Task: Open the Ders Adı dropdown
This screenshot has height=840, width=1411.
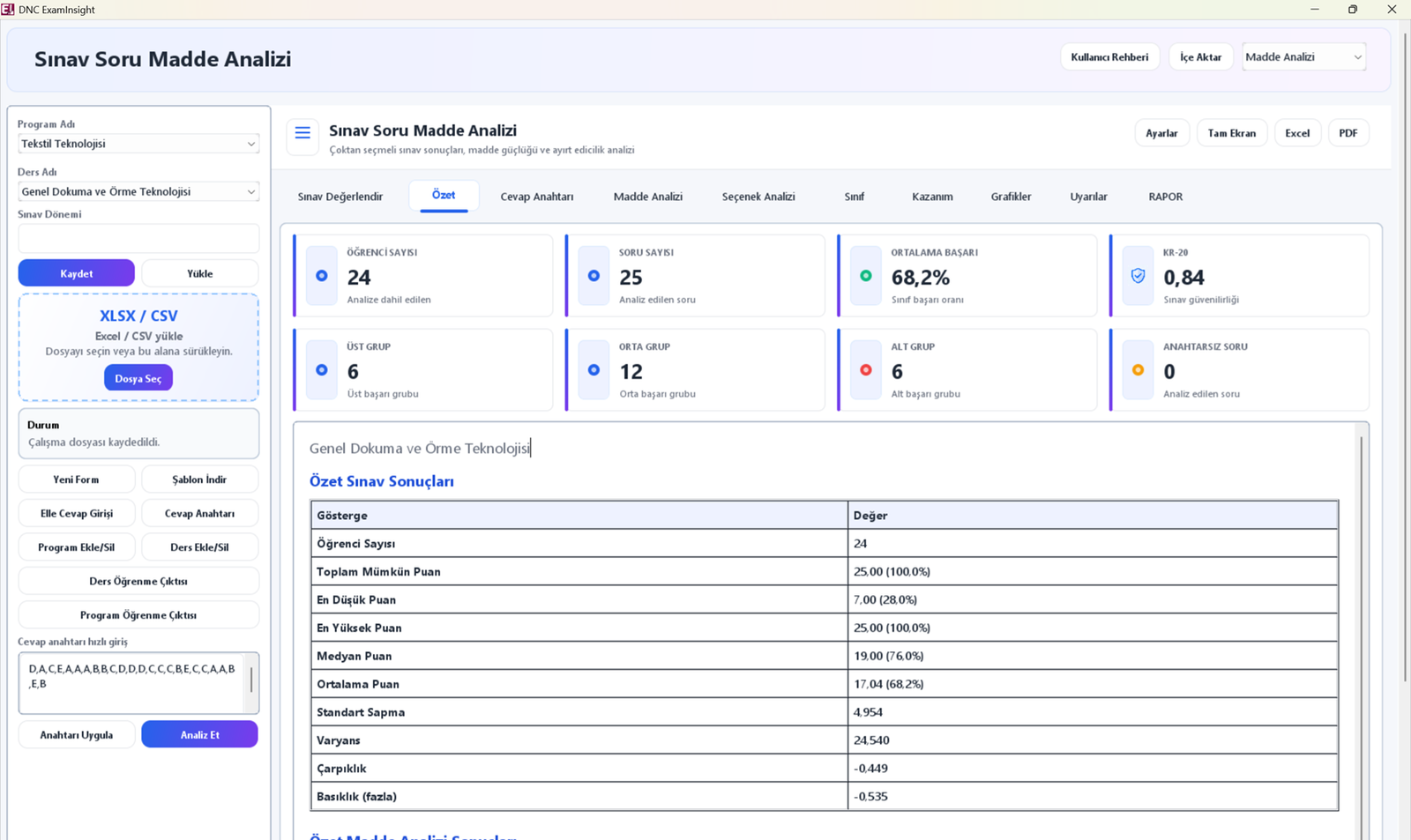Action: click(138, 191)
